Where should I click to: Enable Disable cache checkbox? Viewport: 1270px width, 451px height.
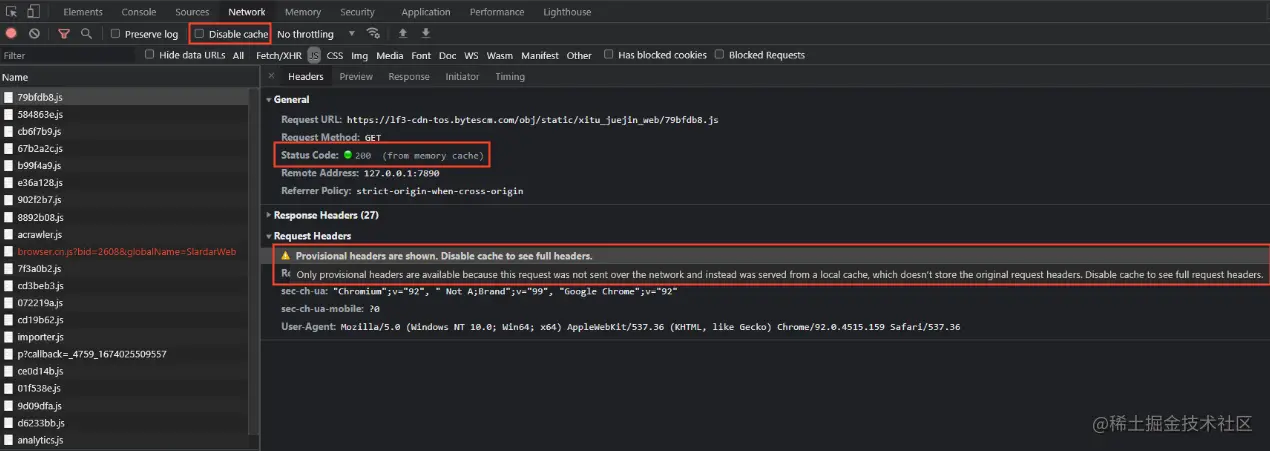(x=199, y=34)
